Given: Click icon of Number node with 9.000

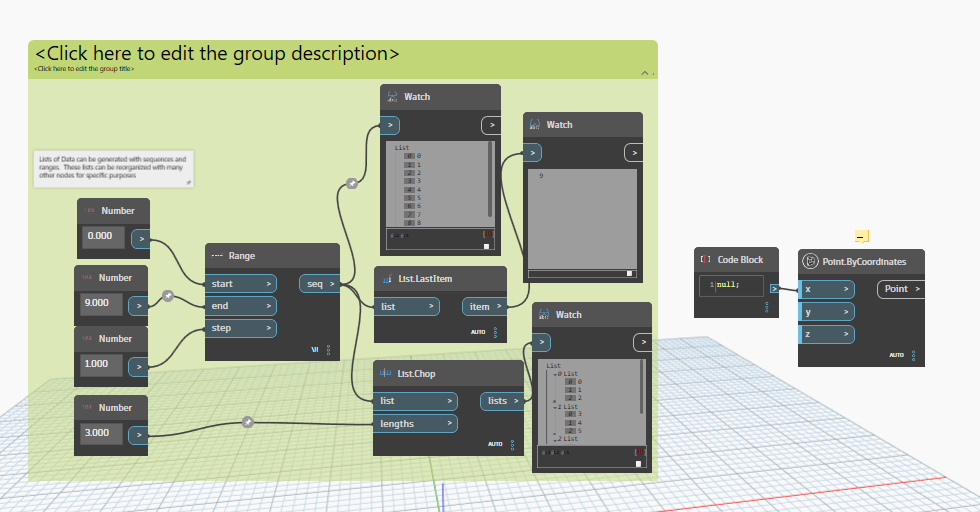Looking at the screenshot, I should click(x=87, y=278).
